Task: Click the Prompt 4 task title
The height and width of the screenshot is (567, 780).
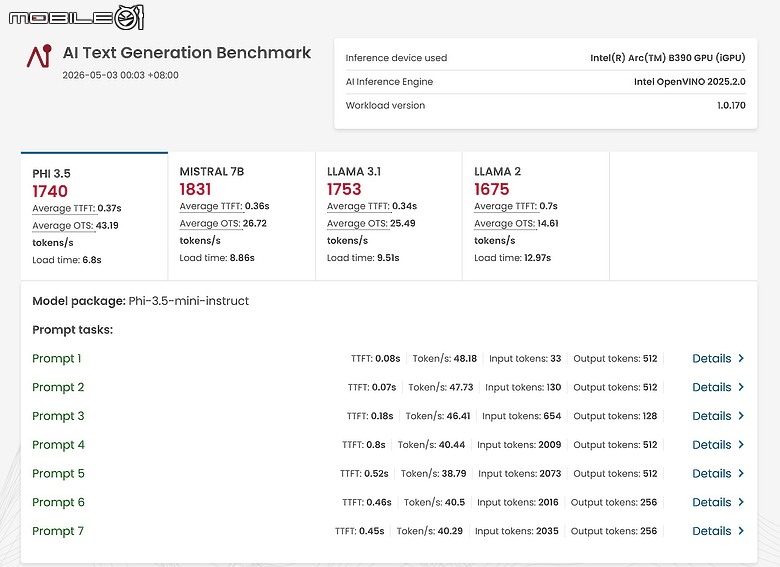Action: coord(58,445)
